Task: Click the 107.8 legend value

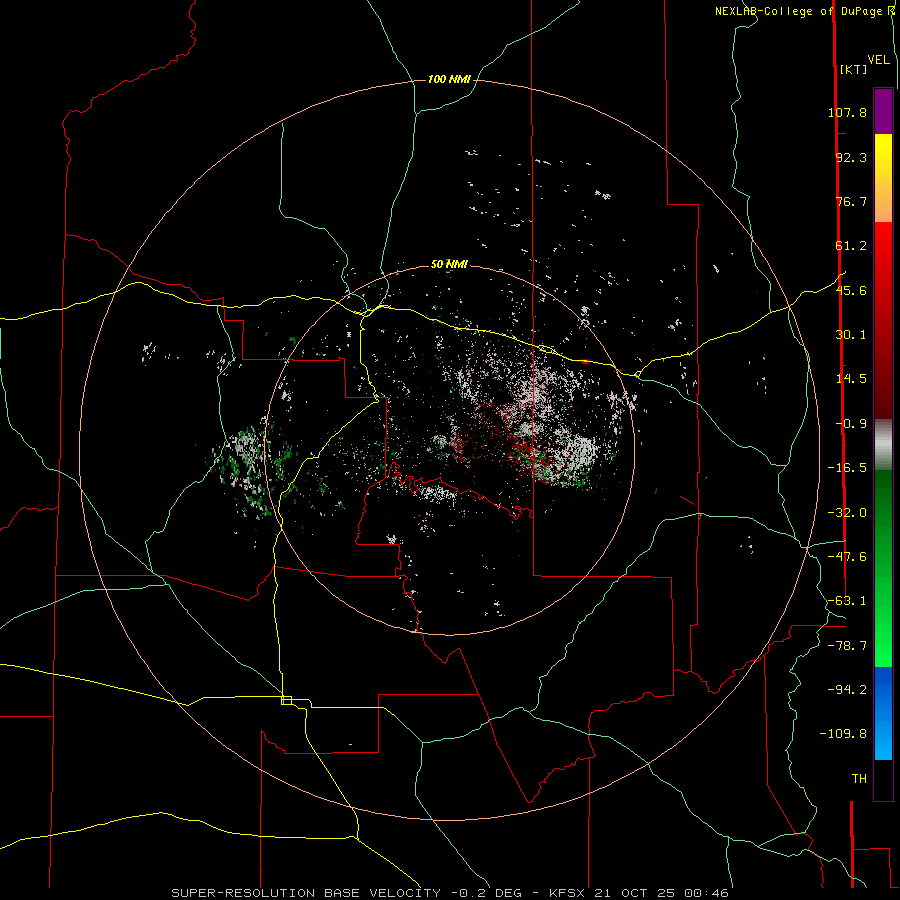Action: (847, 112)
